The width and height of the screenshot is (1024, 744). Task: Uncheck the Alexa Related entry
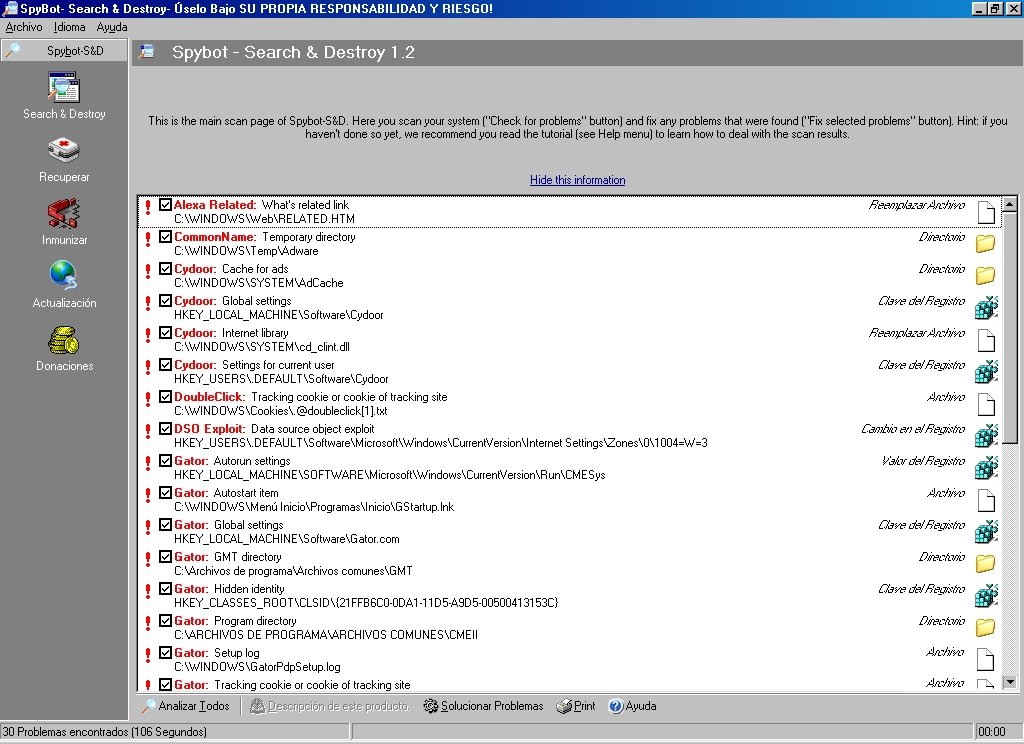tap(165, 204)
